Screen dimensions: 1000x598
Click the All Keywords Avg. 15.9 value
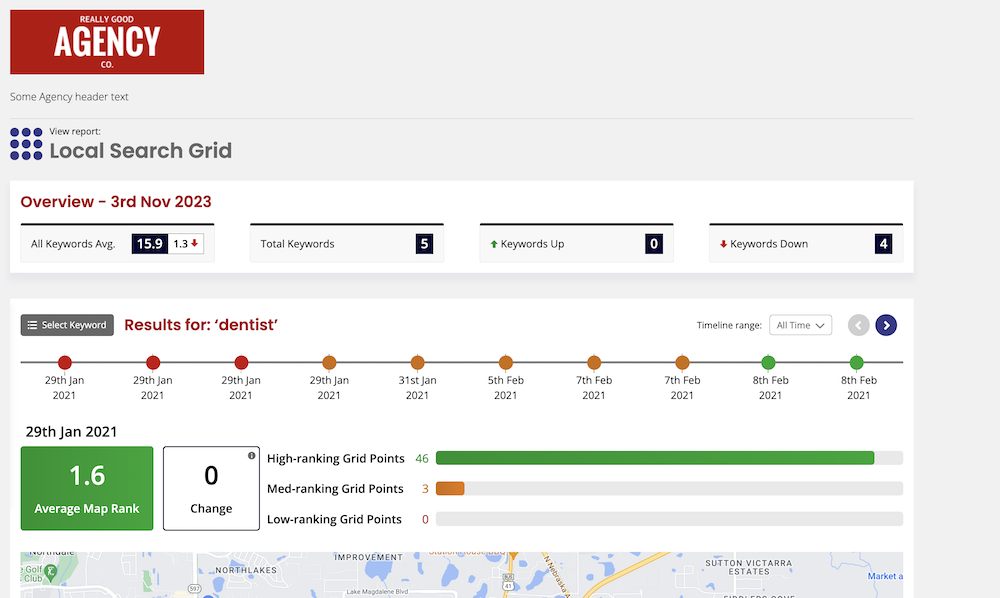(149, 244)
